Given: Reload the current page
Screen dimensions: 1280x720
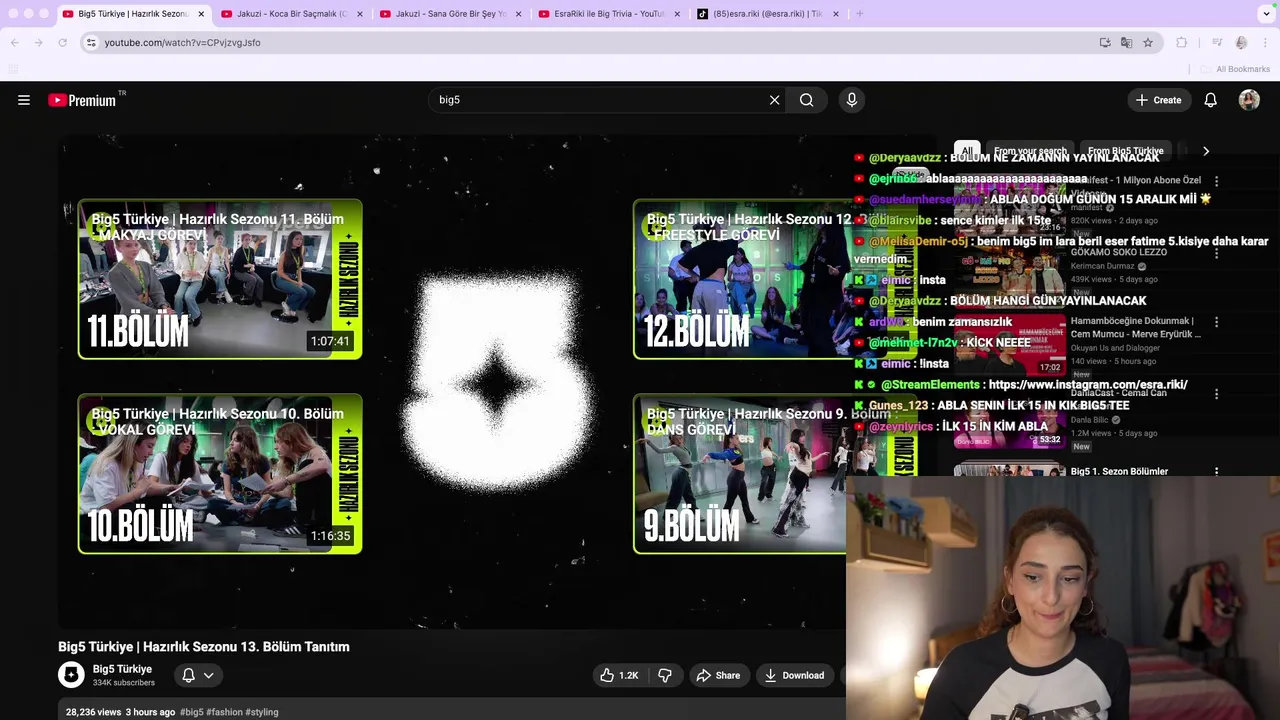Looking at the screenshot, I should (63, 43).
